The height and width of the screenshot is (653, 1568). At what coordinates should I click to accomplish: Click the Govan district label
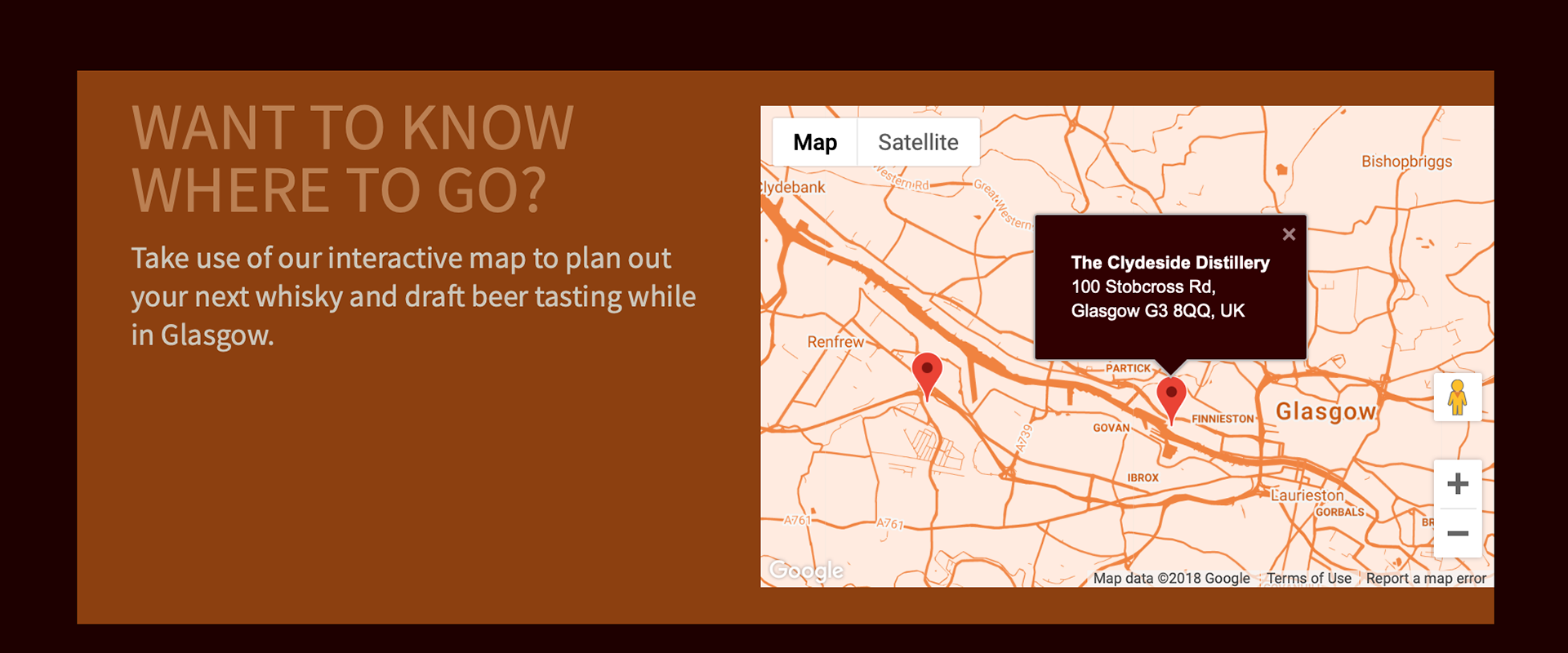pyautogui.click(x=1111, y=428)
